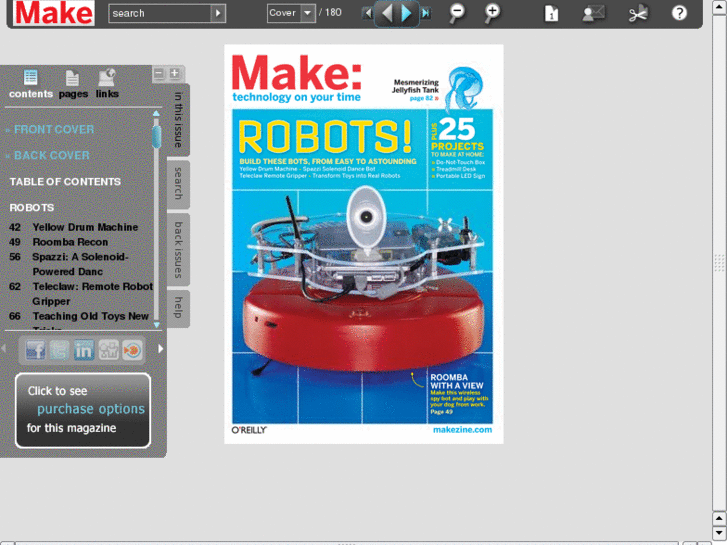This screenshot has height=545, width=727.
Task: Open the Cover page dropdown
Action: [307, 13]
